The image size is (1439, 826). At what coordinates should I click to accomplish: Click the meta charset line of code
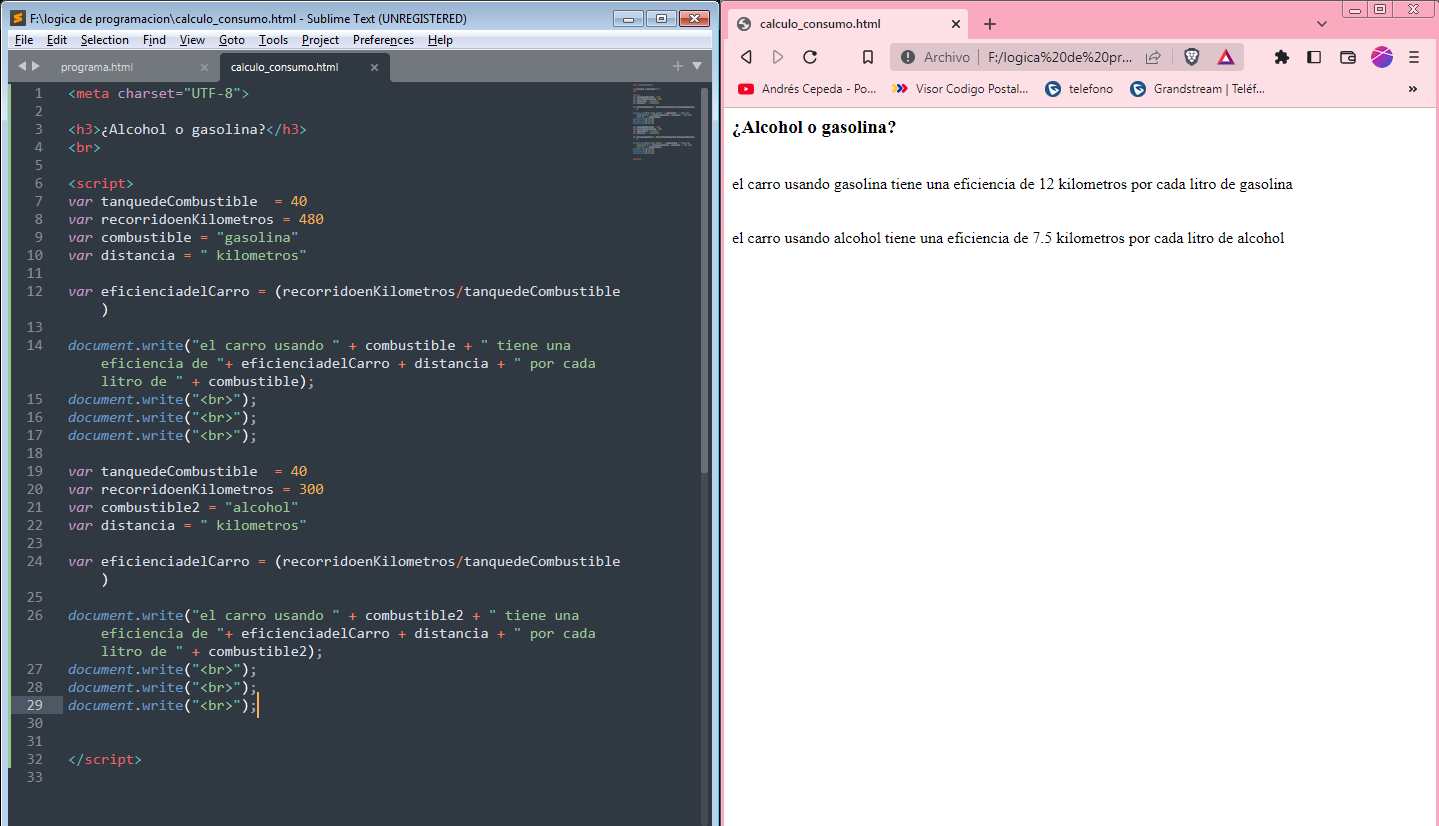(x=158, y=93)
